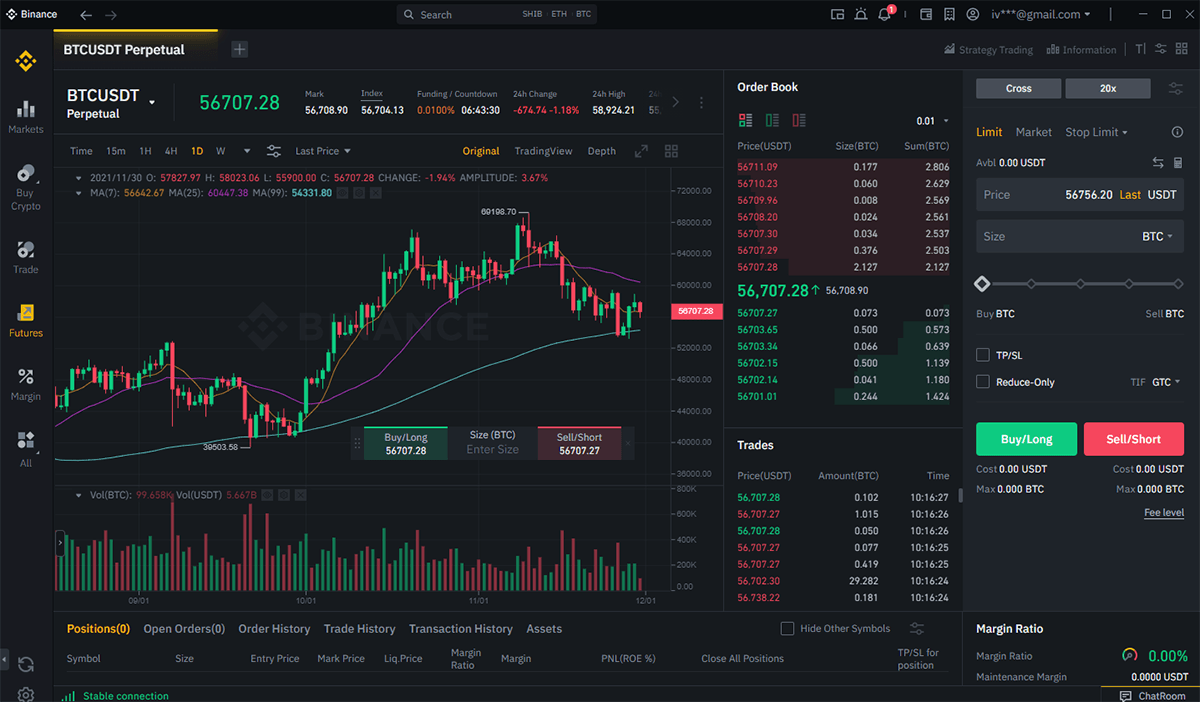
Task: Select the Limit order tab
Action: 989,132
